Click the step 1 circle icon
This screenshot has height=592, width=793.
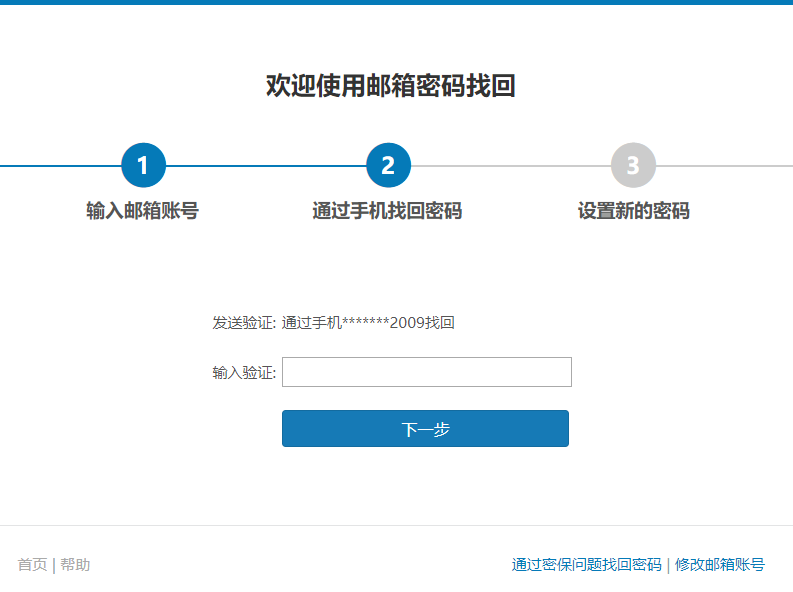(143, 165)
